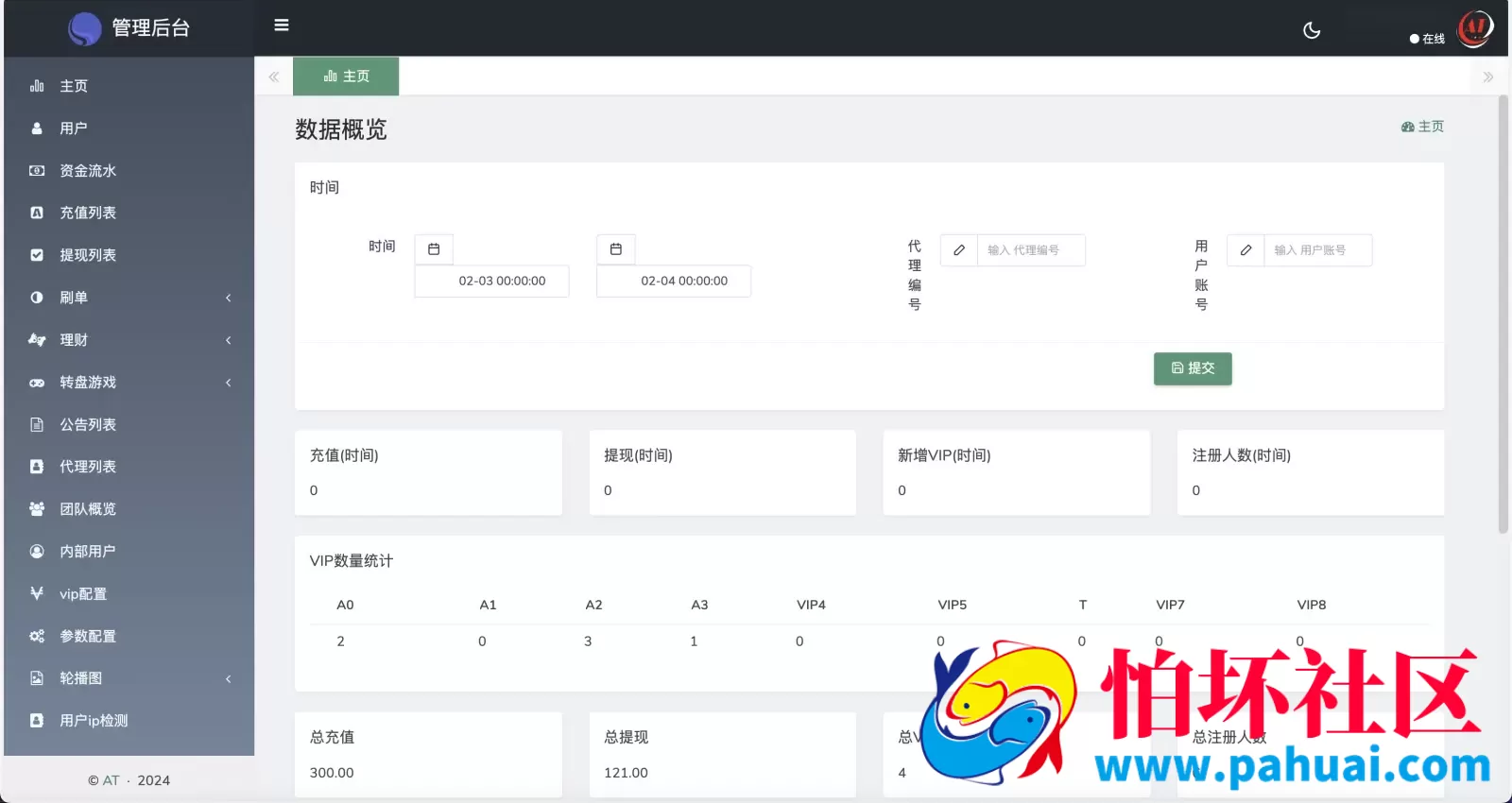Click the 团队概览 group icon
Screen dimensions: 1512x803
tap(37, 509)
